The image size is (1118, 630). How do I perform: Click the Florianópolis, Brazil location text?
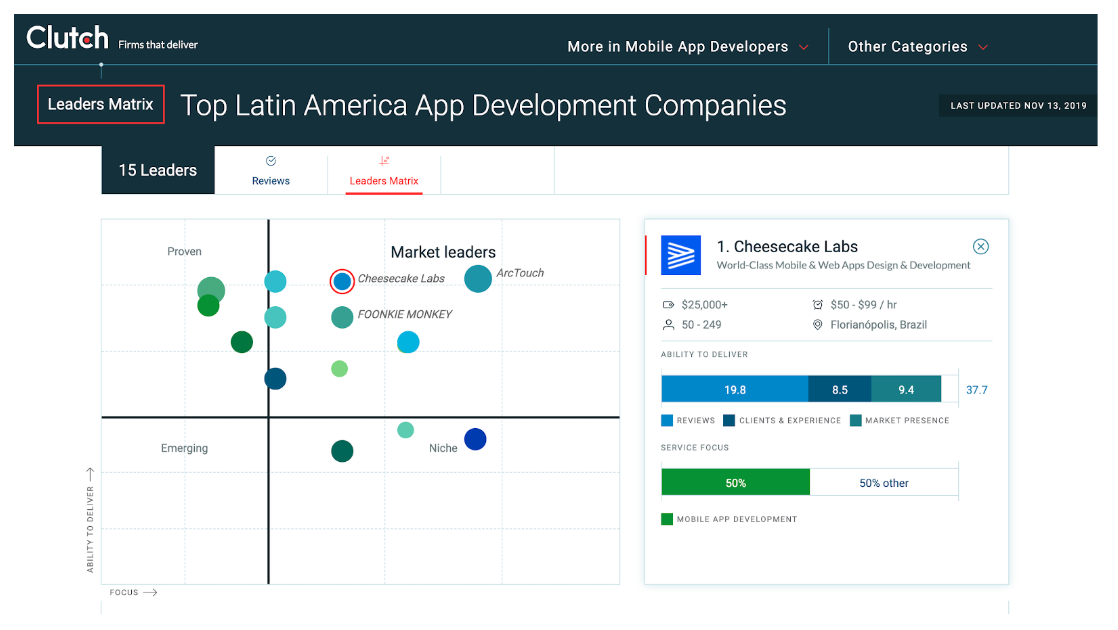pos(878,325)
